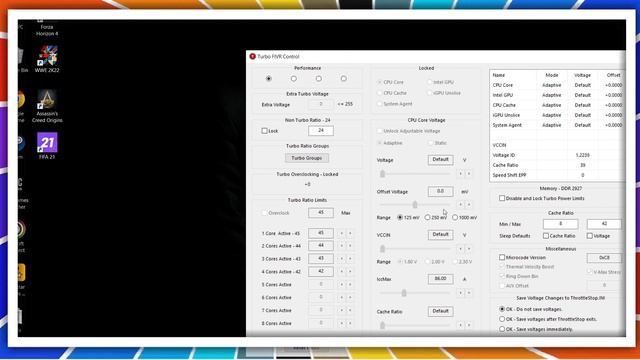Select OK - Do not save voltages
Image resolution: width=640 pixels, height=360 pixels.
[x=502, y=309]
